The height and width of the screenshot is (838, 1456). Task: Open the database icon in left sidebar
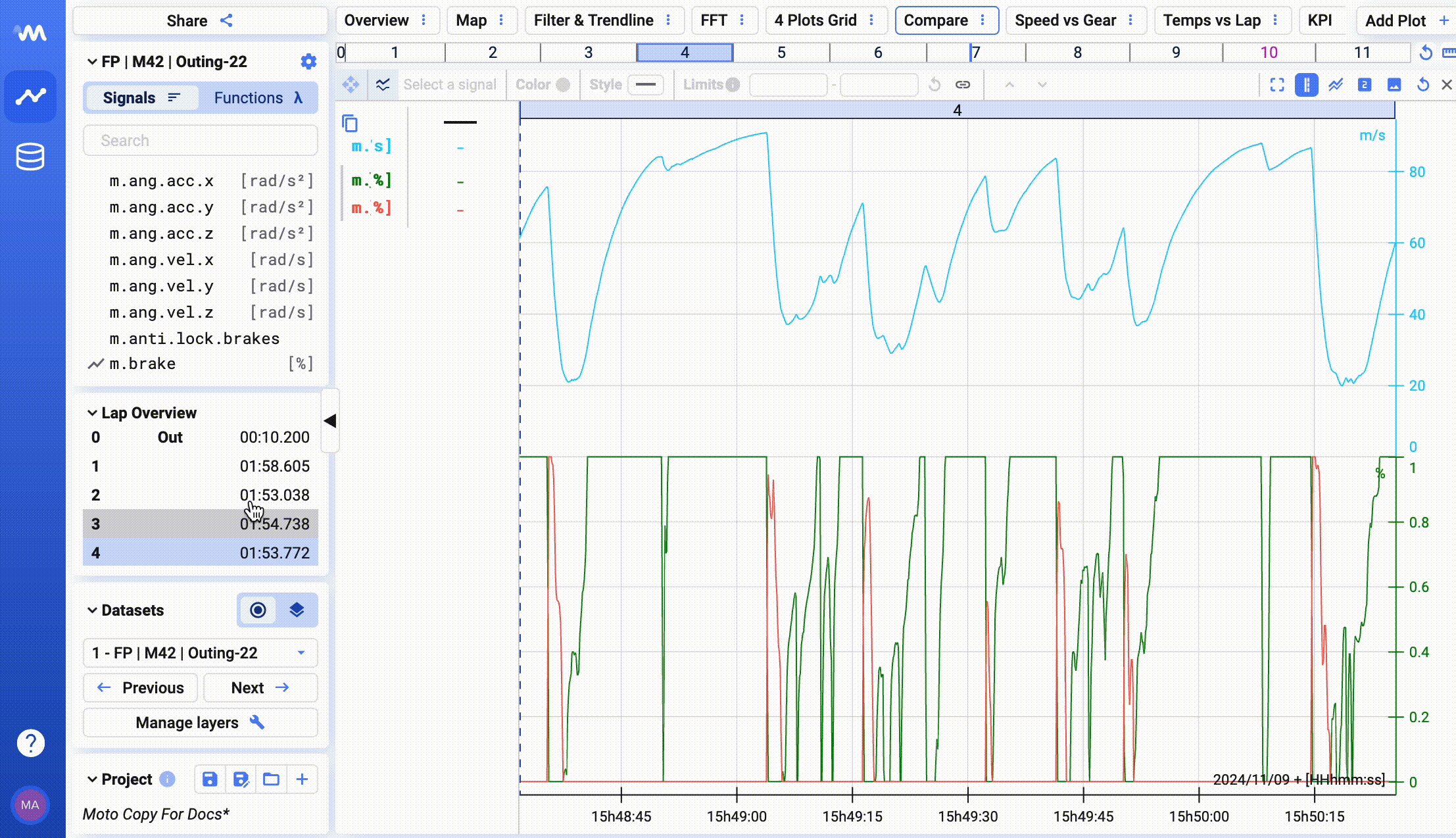tap(30, 157)
